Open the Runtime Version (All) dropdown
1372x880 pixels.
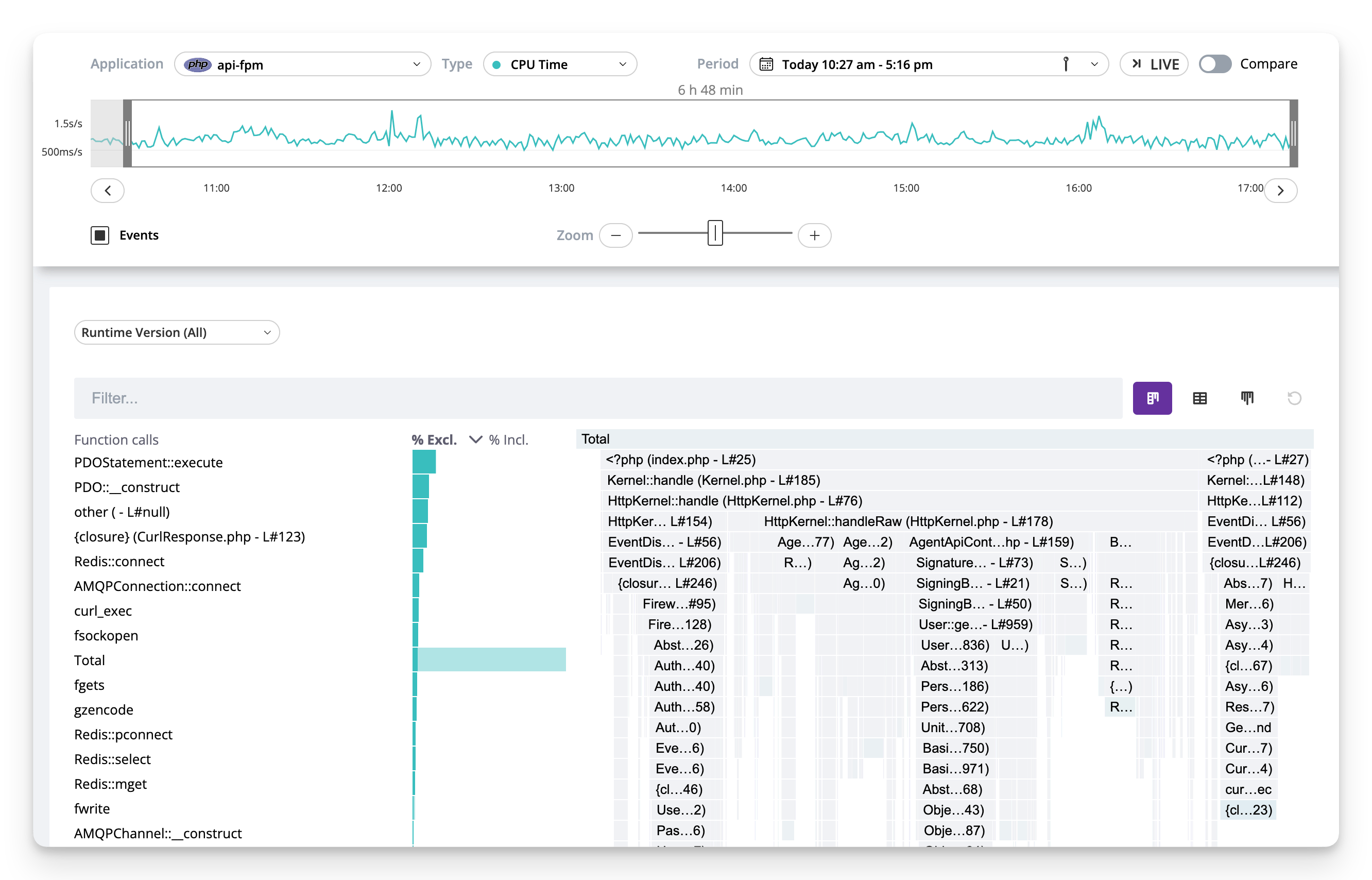tap(177, 332)
